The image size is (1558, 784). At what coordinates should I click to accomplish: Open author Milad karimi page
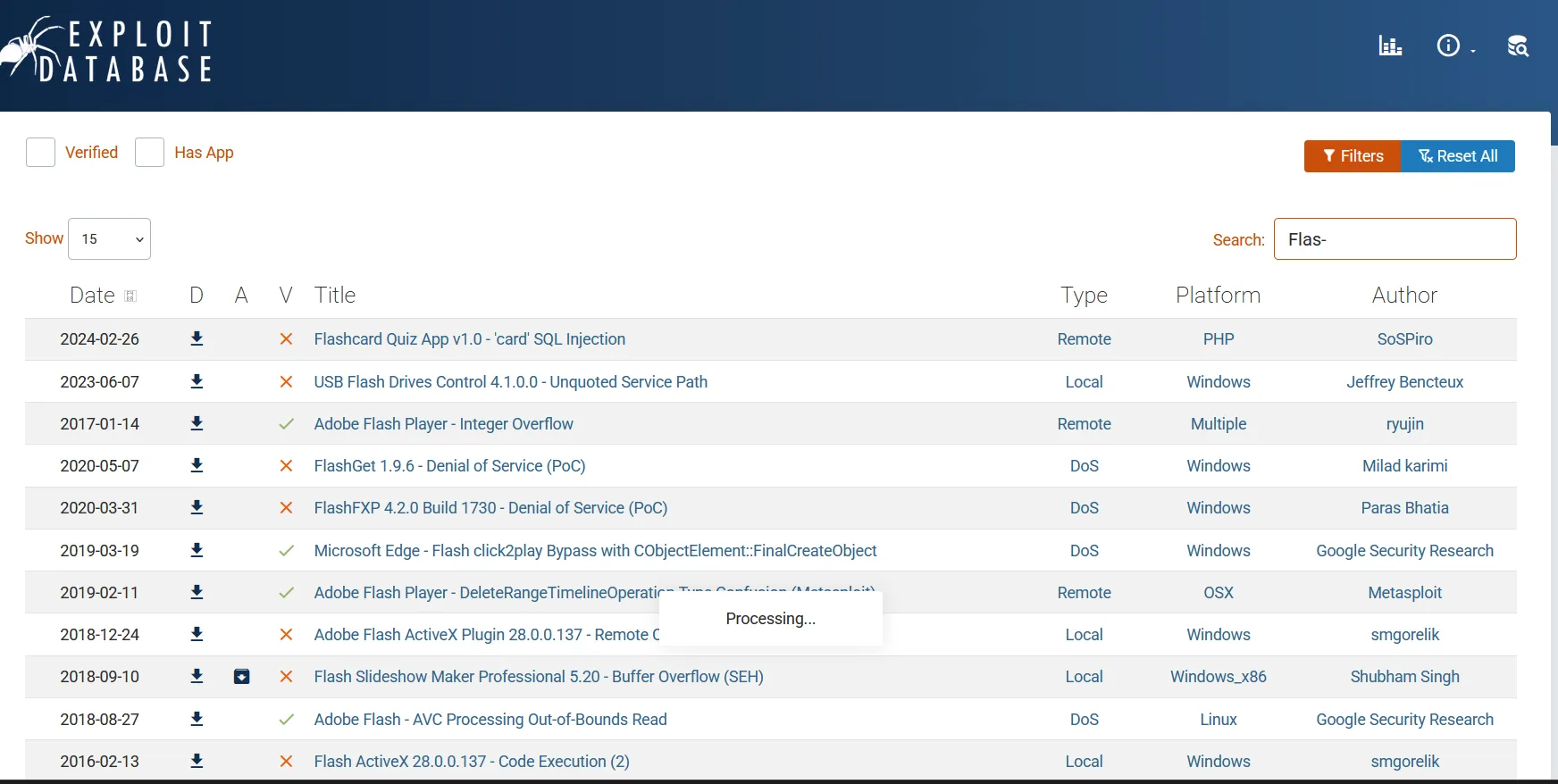(x=1405, y=466)
